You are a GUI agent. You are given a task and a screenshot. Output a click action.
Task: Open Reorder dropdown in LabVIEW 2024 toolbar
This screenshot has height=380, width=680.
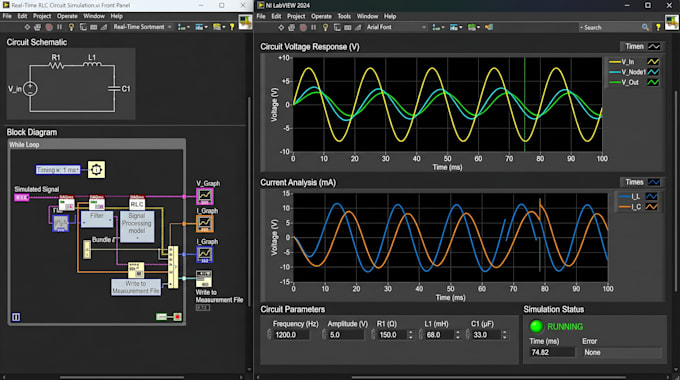click(x=474, y=27)
